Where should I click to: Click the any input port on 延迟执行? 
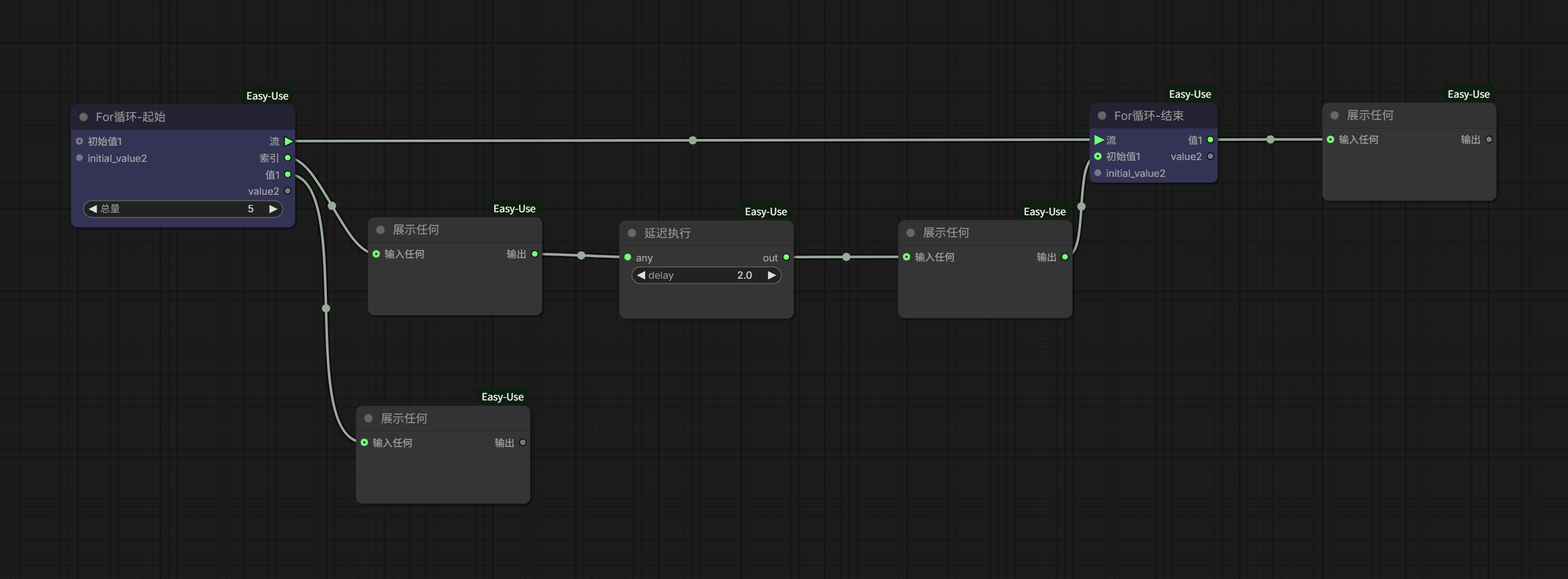pyautogui.click(x=628, y=257)
